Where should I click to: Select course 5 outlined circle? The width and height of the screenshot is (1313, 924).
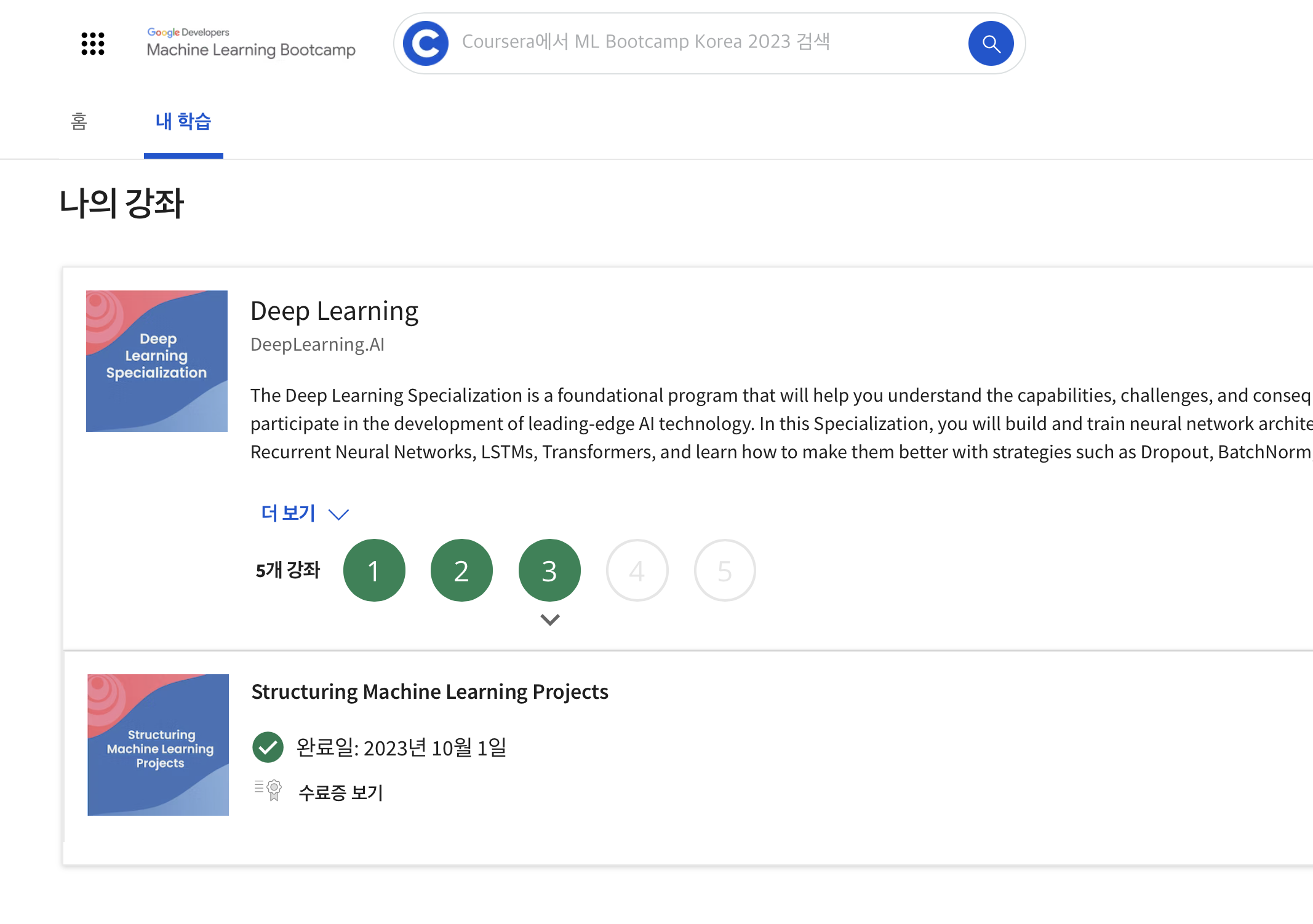[x=725, y=570]
